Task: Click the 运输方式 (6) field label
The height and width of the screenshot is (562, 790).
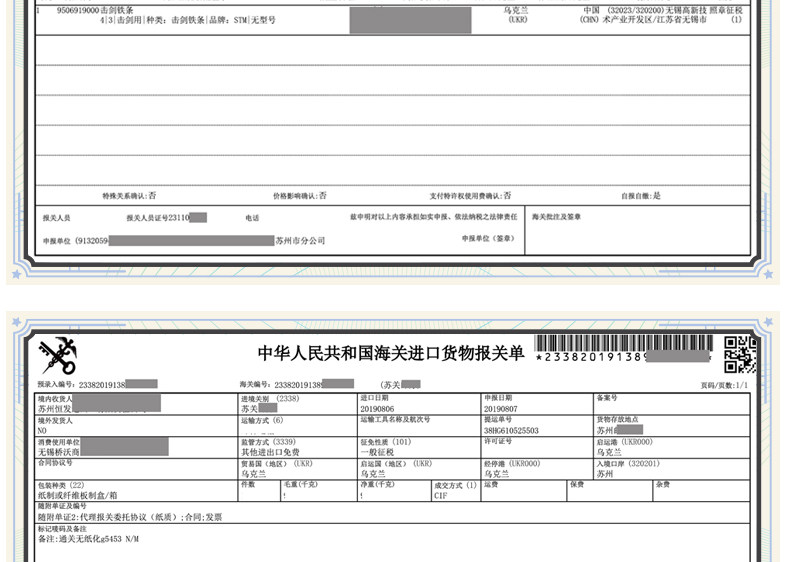Action: click(262, 420)
